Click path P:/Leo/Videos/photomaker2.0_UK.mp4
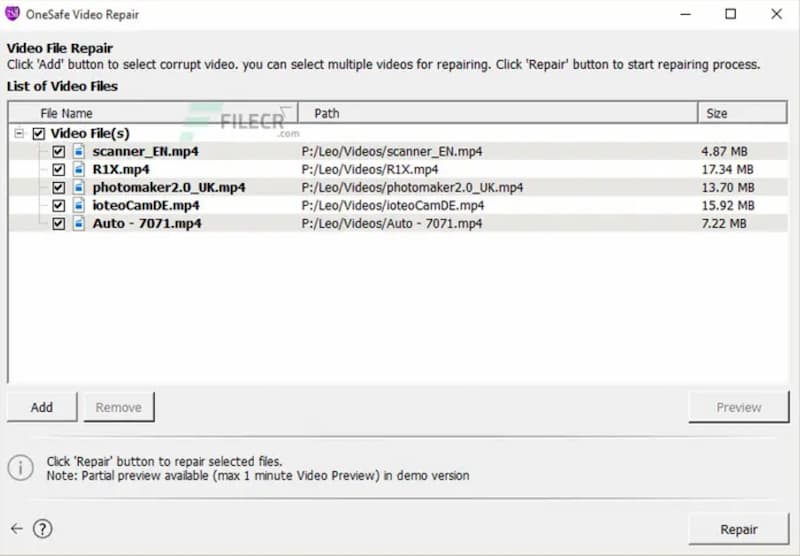Viewport: 800px width, 556px height. tap(412, 187)
